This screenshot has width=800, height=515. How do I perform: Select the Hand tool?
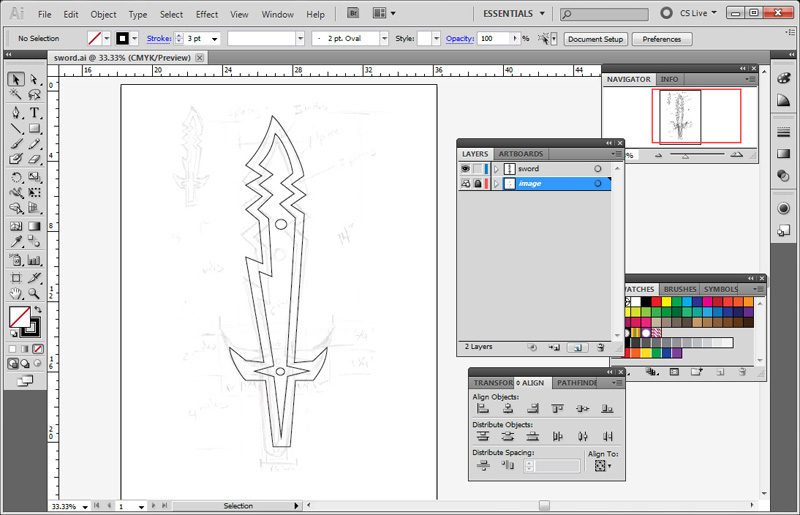coord(15,293)
